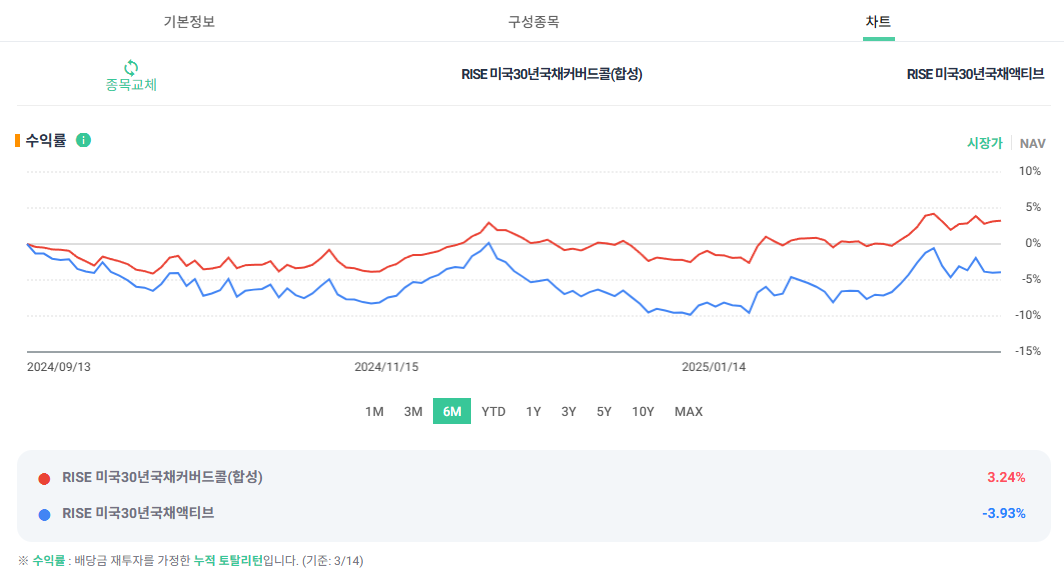1064x583 pixels.
Task: Set chart range to 10Y
Action: click(x=643, y=411)
